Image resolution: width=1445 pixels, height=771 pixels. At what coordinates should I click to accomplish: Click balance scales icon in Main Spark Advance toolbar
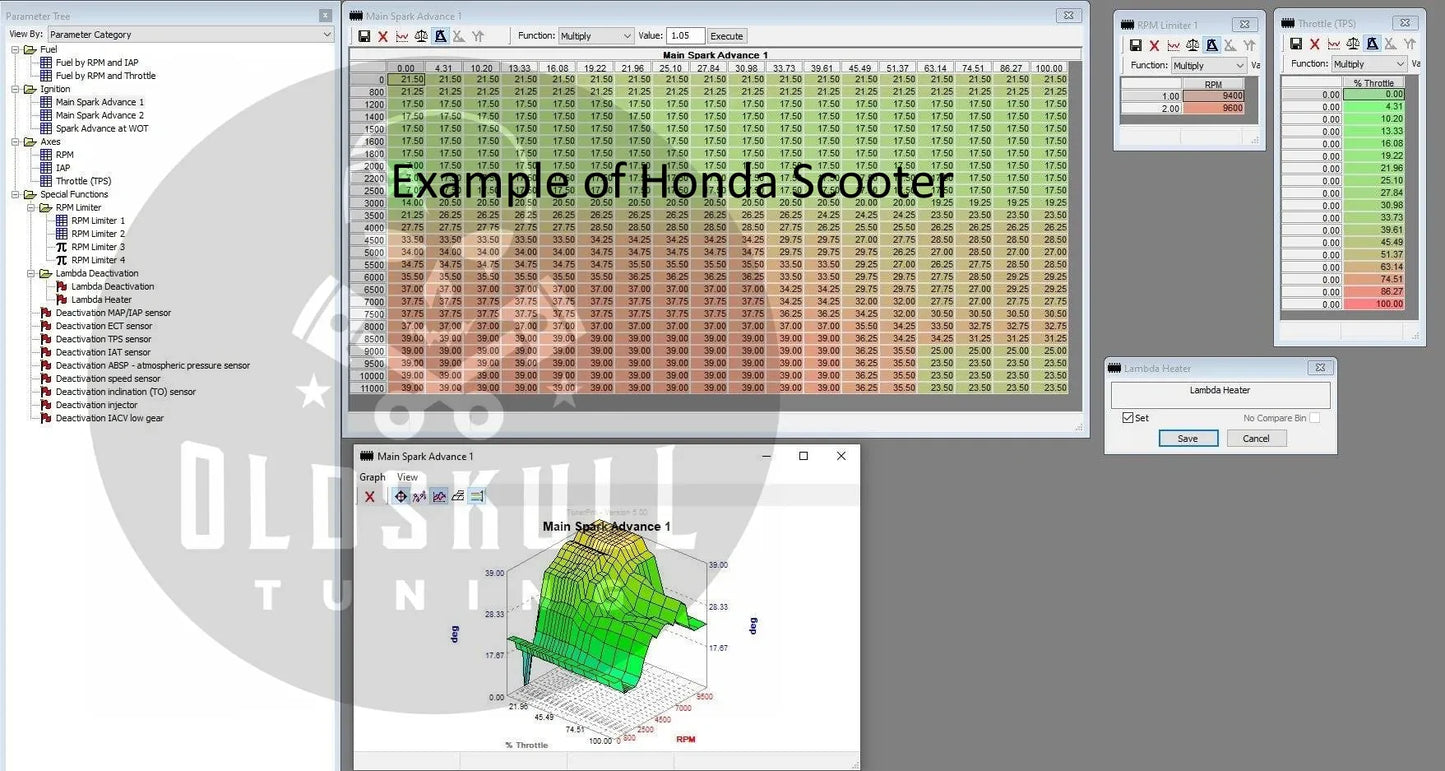pyautogui.click(x=421, y=36)
